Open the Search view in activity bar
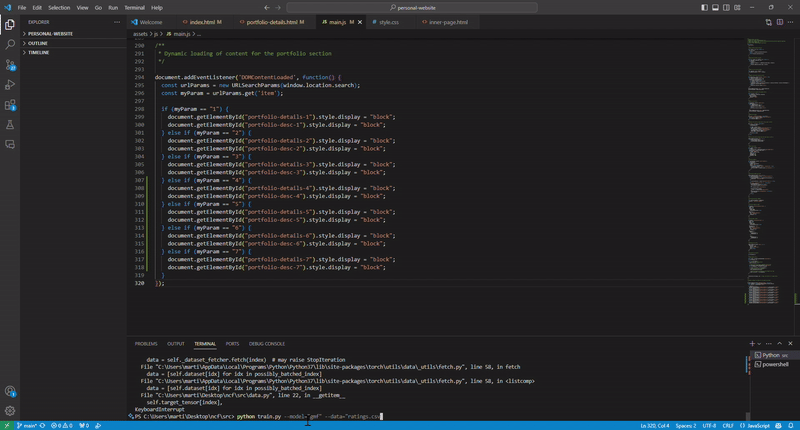The image size is (800, 430). pos(10,44)
